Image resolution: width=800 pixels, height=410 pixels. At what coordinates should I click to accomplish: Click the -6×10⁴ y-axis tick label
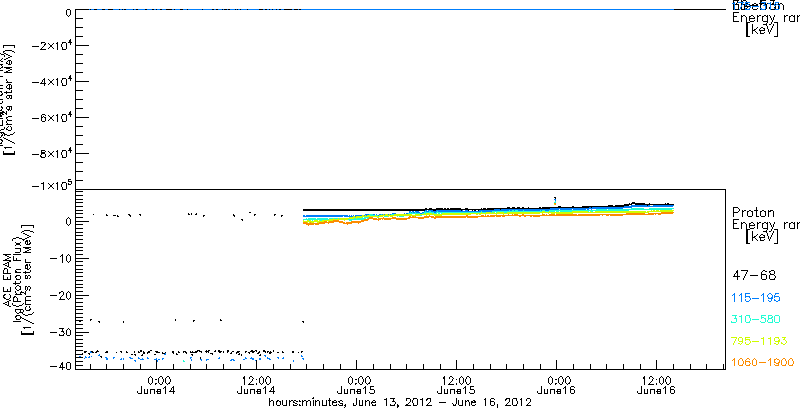pyautogui.click(x=51, y=118)
